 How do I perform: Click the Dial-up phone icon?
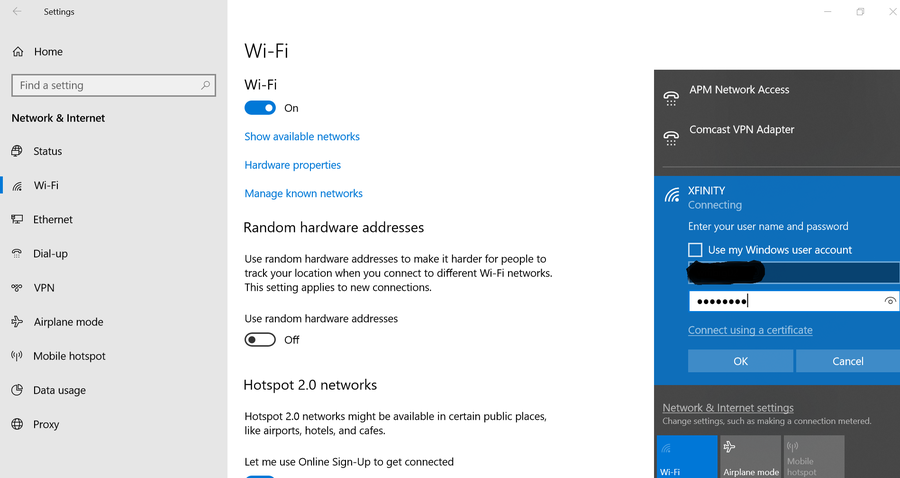click(17, 254)
